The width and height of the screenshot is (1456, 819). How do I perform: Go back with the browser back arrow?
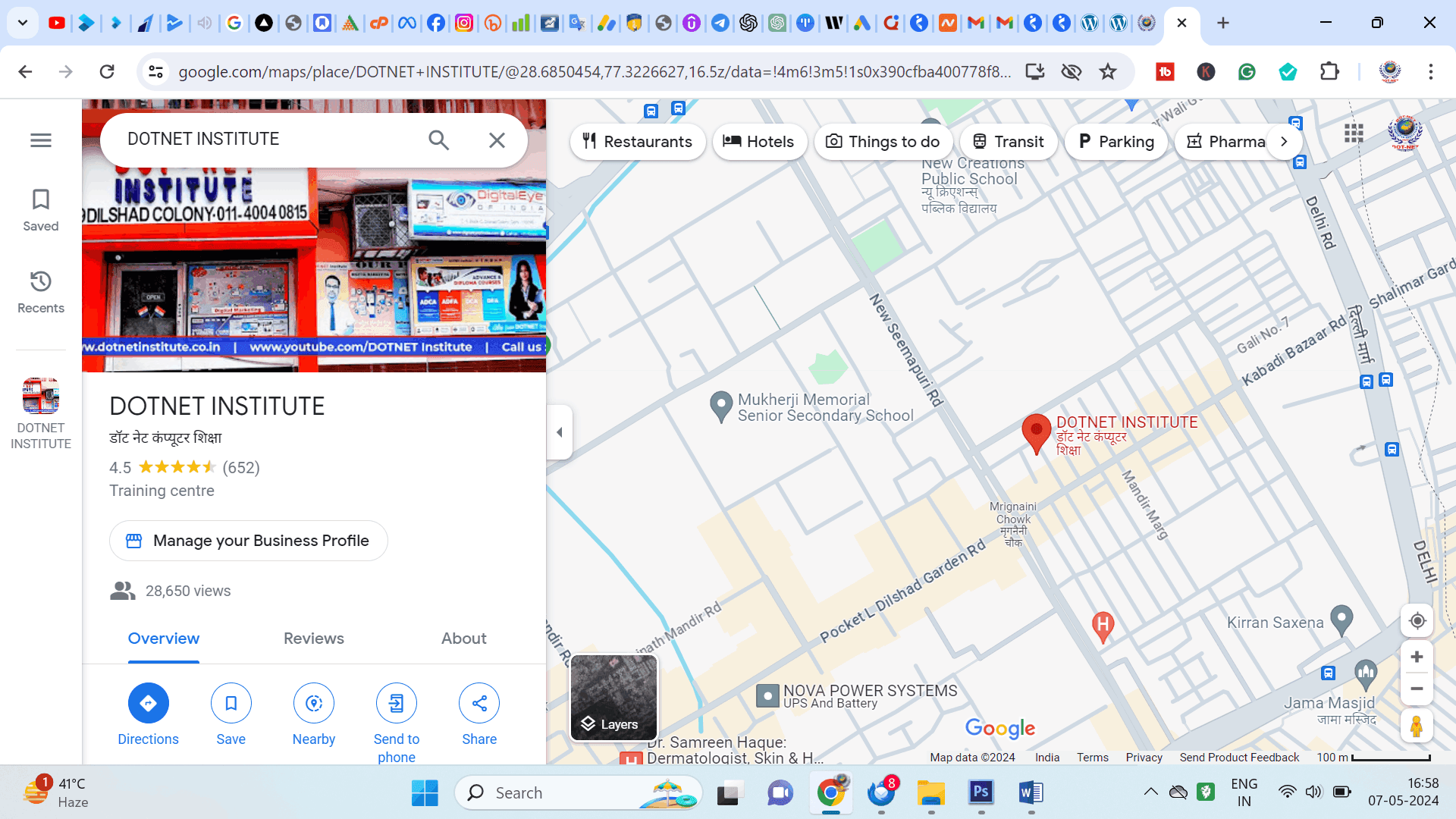pyautogui.click(x=25, y=72)
